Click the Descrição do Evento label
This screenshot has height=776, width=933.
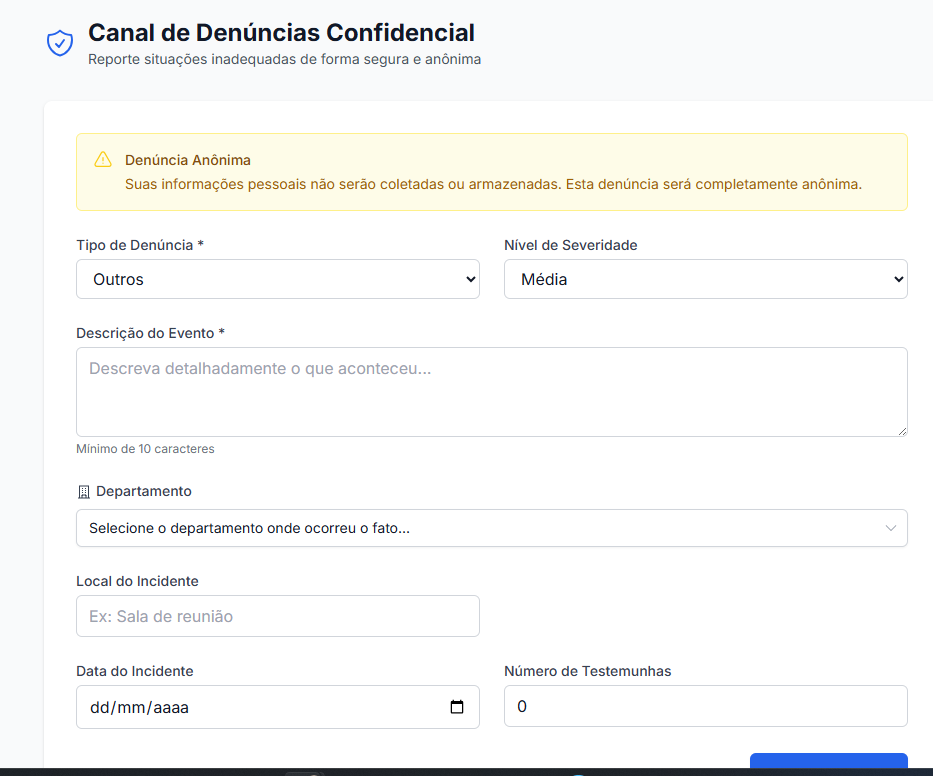[148, 333]
